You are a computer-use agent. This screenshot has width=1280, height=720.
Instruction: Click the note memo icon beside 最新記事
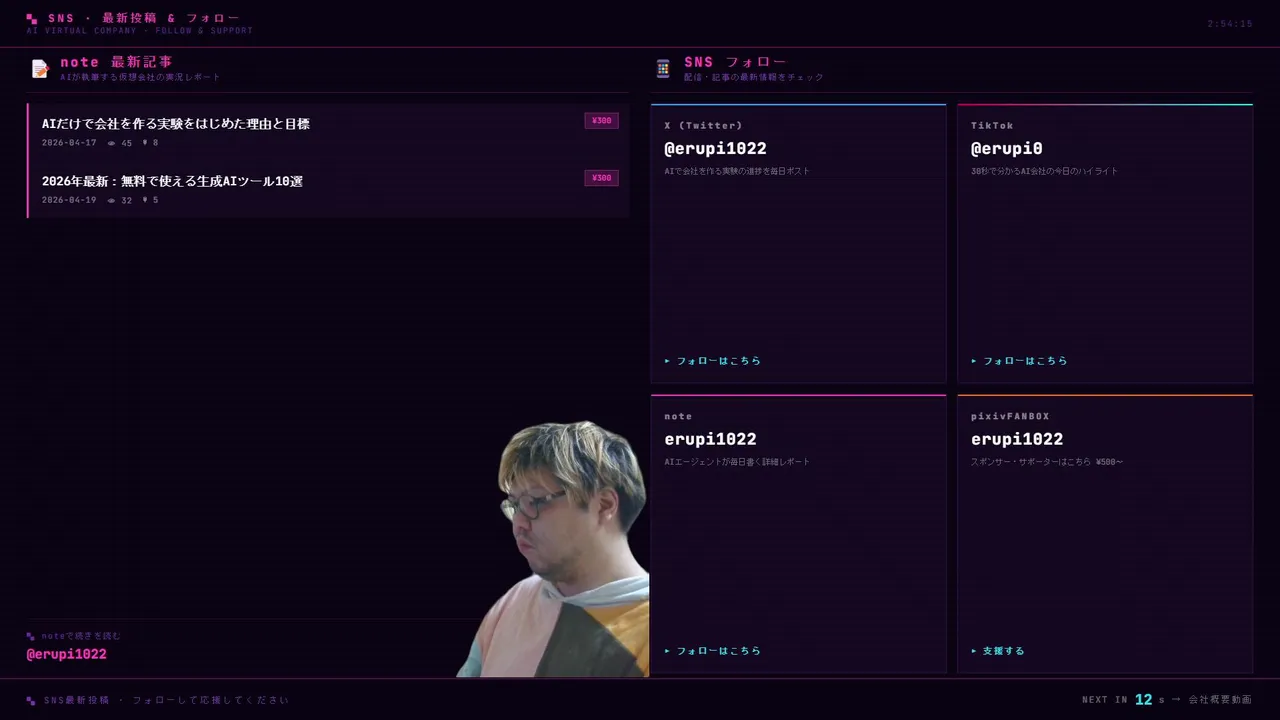click(40, 68)
